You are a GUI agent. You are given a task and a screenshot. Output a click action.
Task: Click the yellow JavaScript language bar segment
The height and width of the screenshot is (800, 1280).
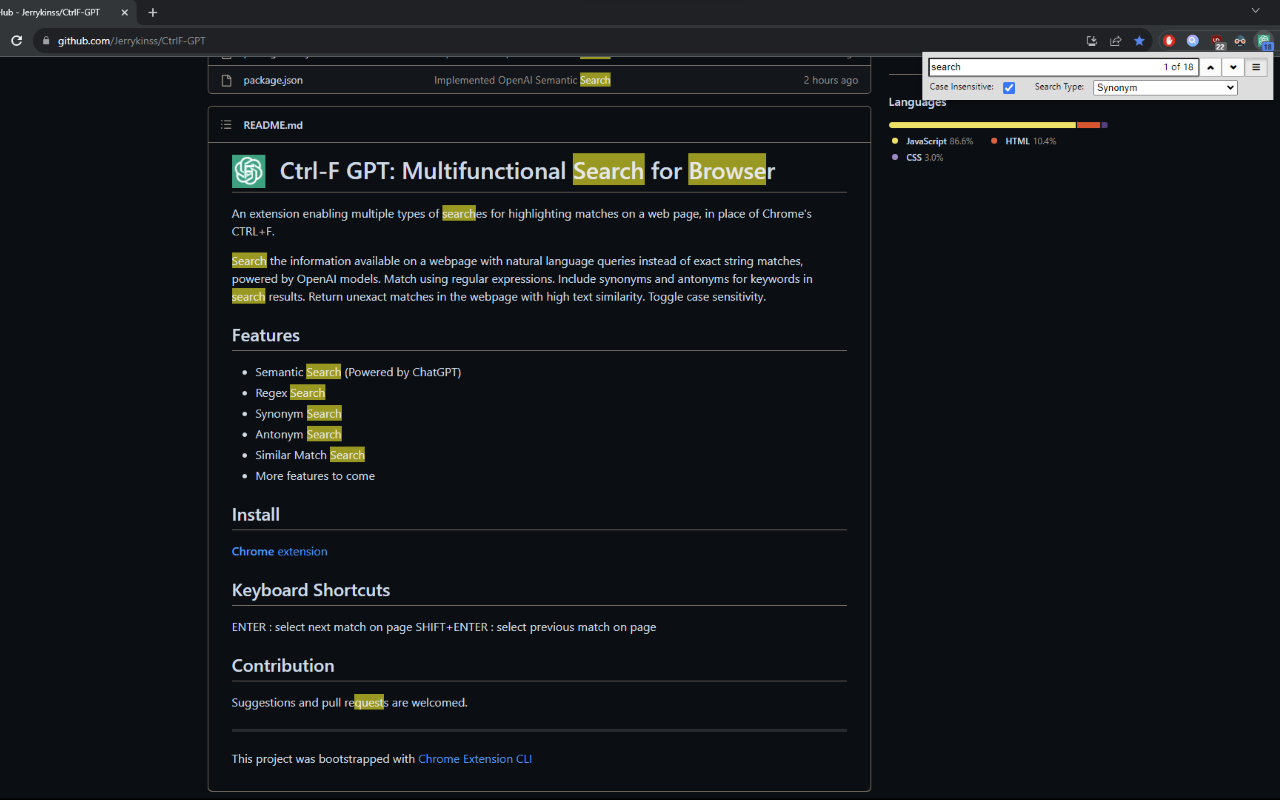982,125
